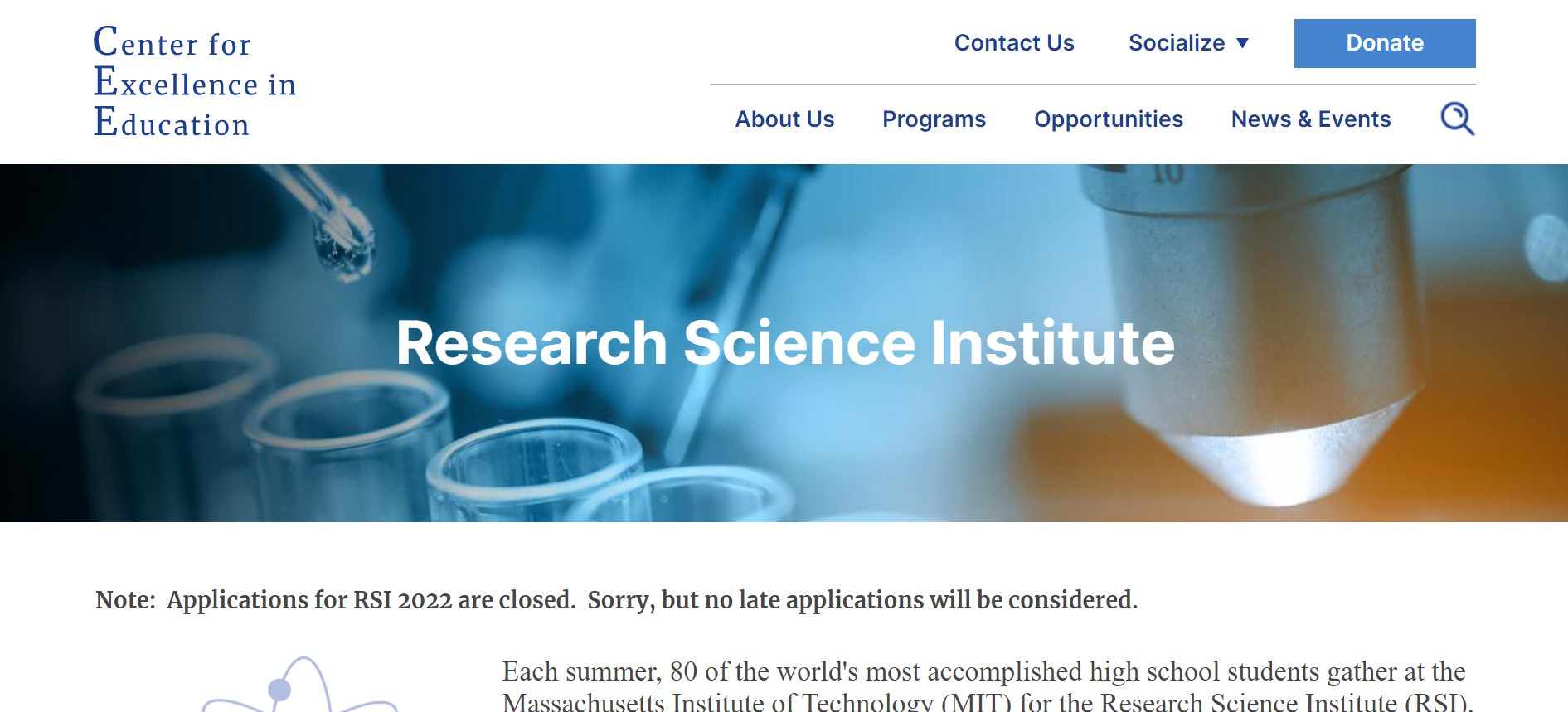Click the number 10 on the microscope
Image resolution: width=1568 pixels, height=712 pixels.
[x=1167, y=174]
